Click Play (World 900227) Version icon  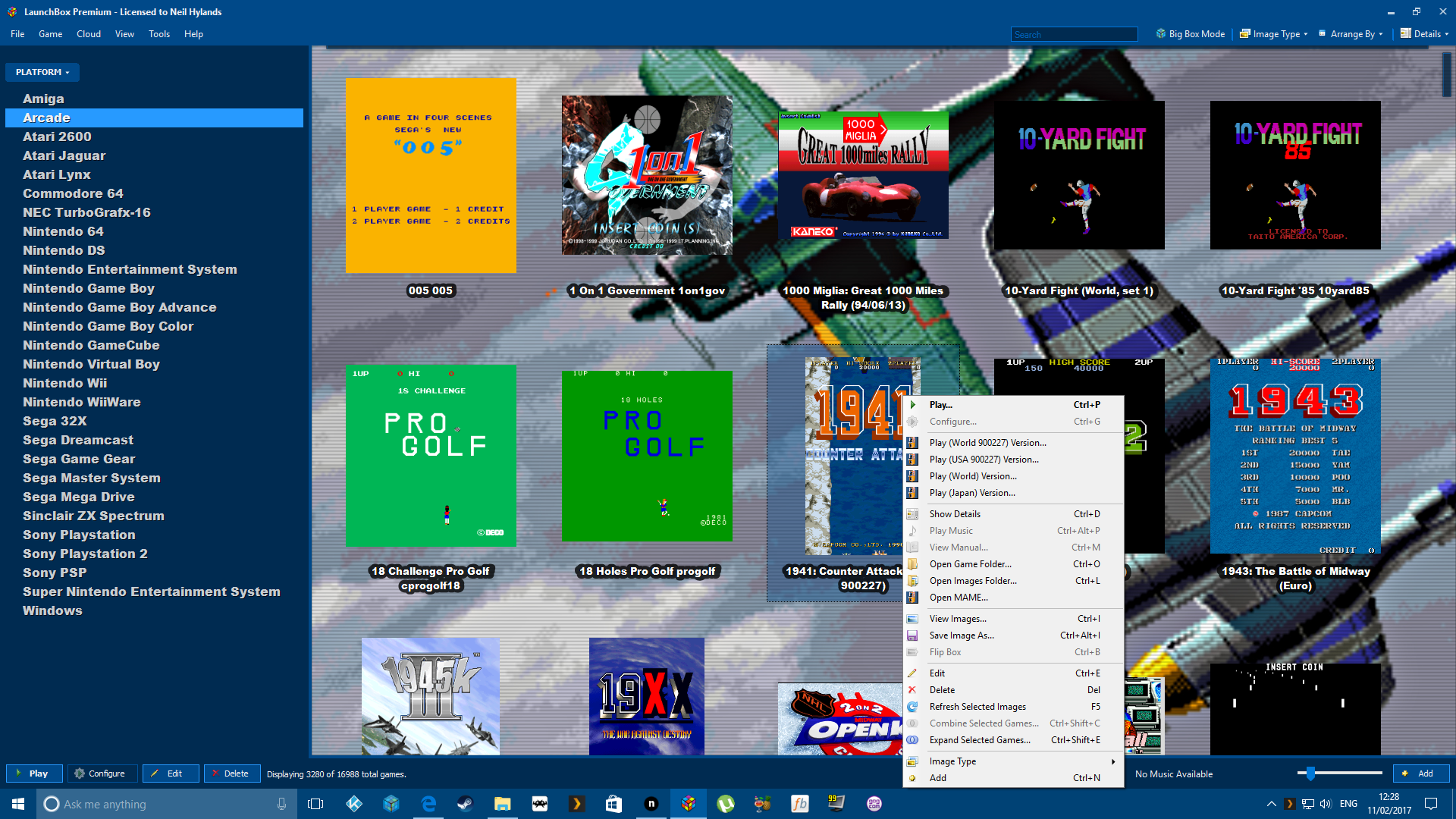coord(913,443)
